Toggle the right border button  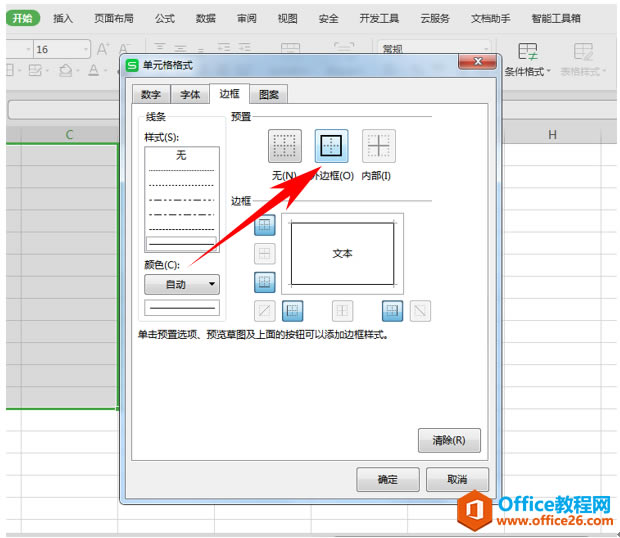coord(392,311)
